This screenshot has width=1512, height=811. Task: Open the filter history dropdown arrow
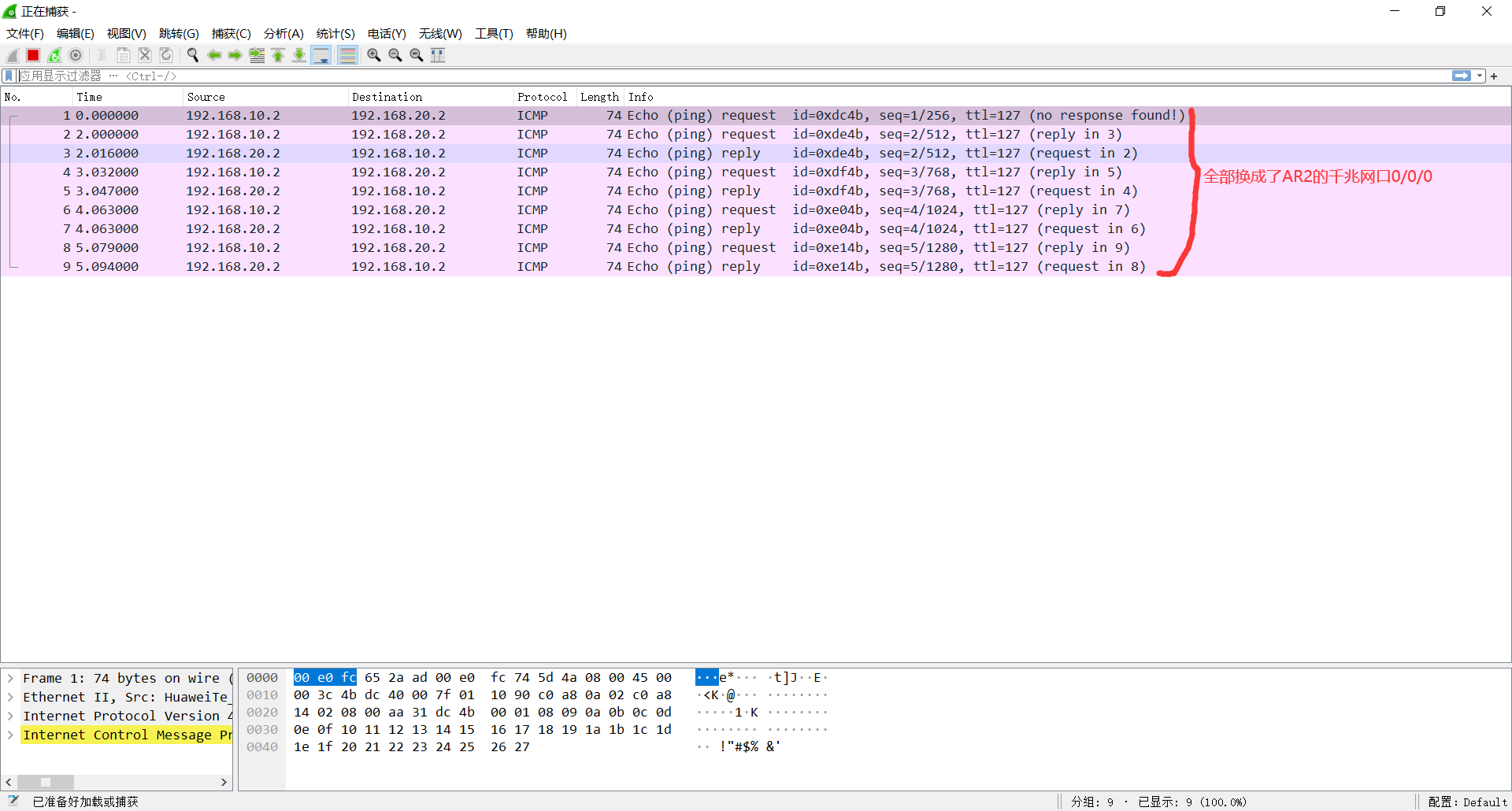point(1480,76)
